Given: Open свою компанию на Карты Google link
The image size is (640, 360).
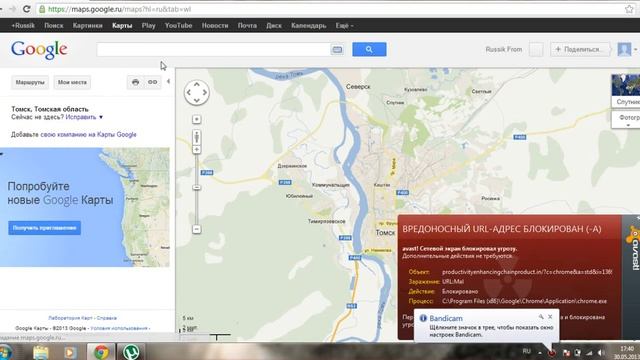Looking at the screenshot, I should click(x=89, y=134).
